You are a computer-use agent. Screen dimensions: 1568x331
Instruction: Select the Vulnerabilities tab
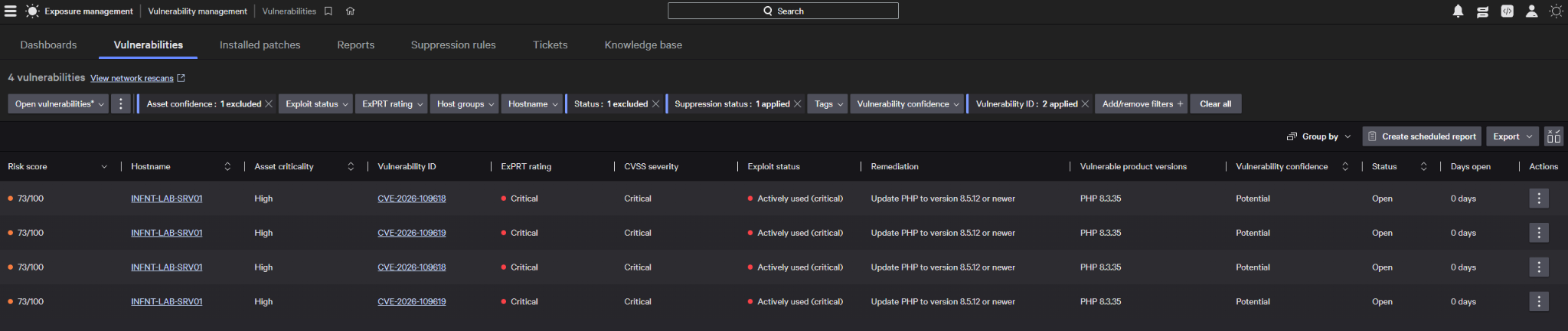149,44
